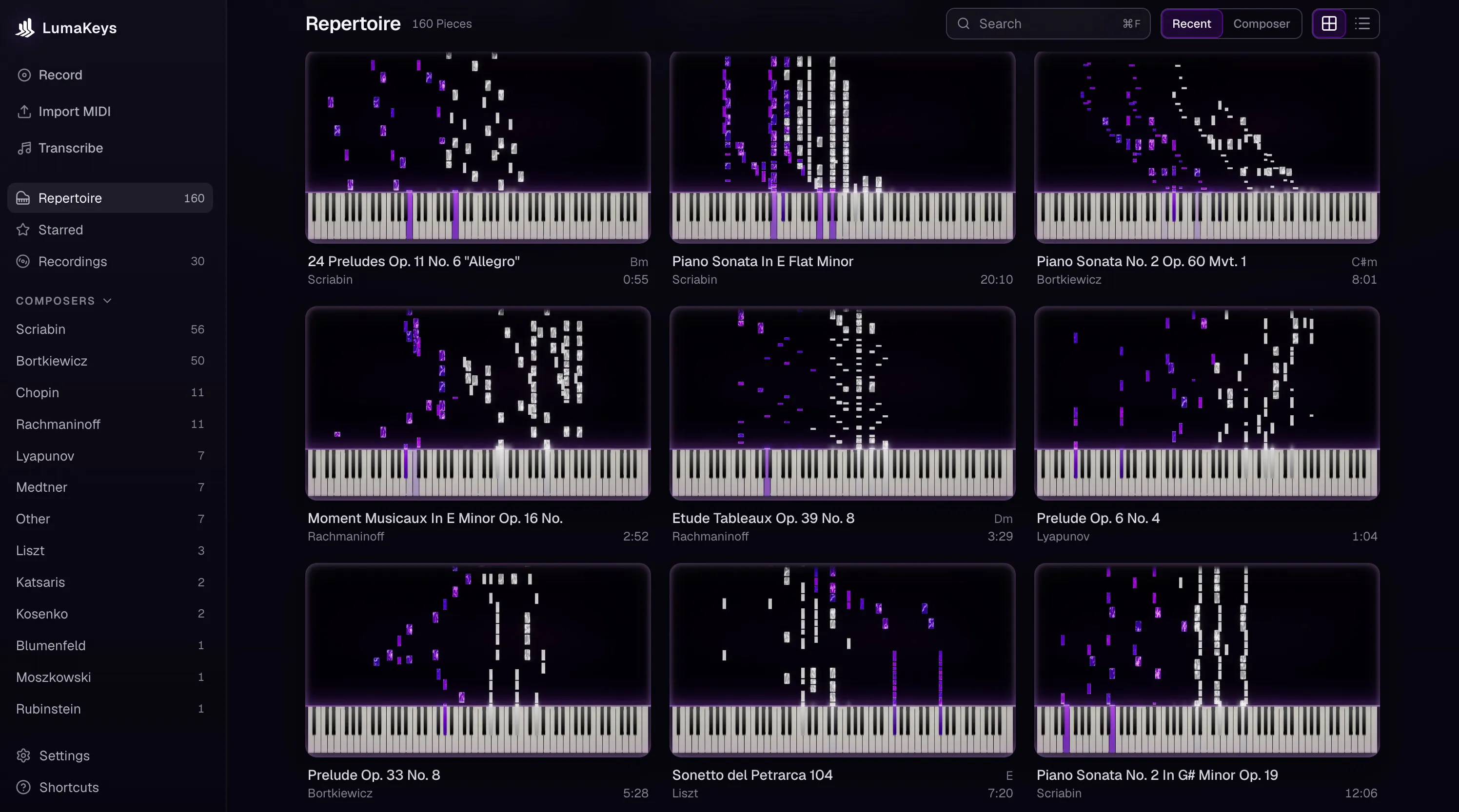Filter by composer Rubinstein
The image size is (1459, 812).
tap(110, 710)
